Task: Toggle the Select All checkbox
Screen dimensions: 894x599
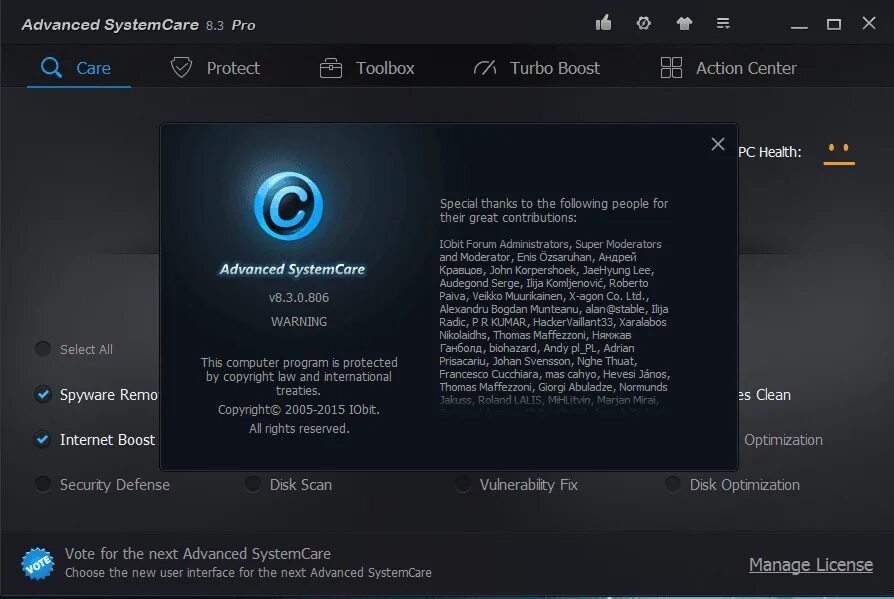Action: [43, 349]
